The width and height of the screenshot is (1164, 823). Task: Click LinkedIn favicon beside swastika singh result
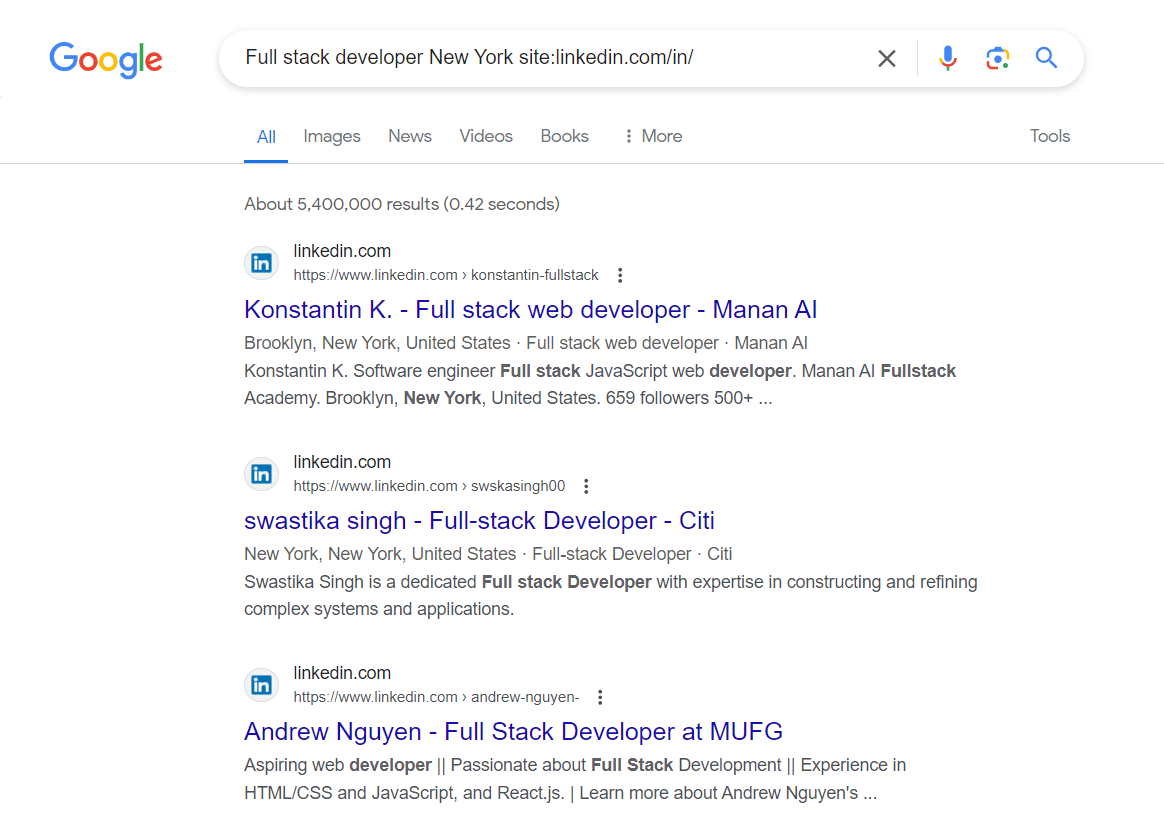pyautogui.click(x=261, y=474)
